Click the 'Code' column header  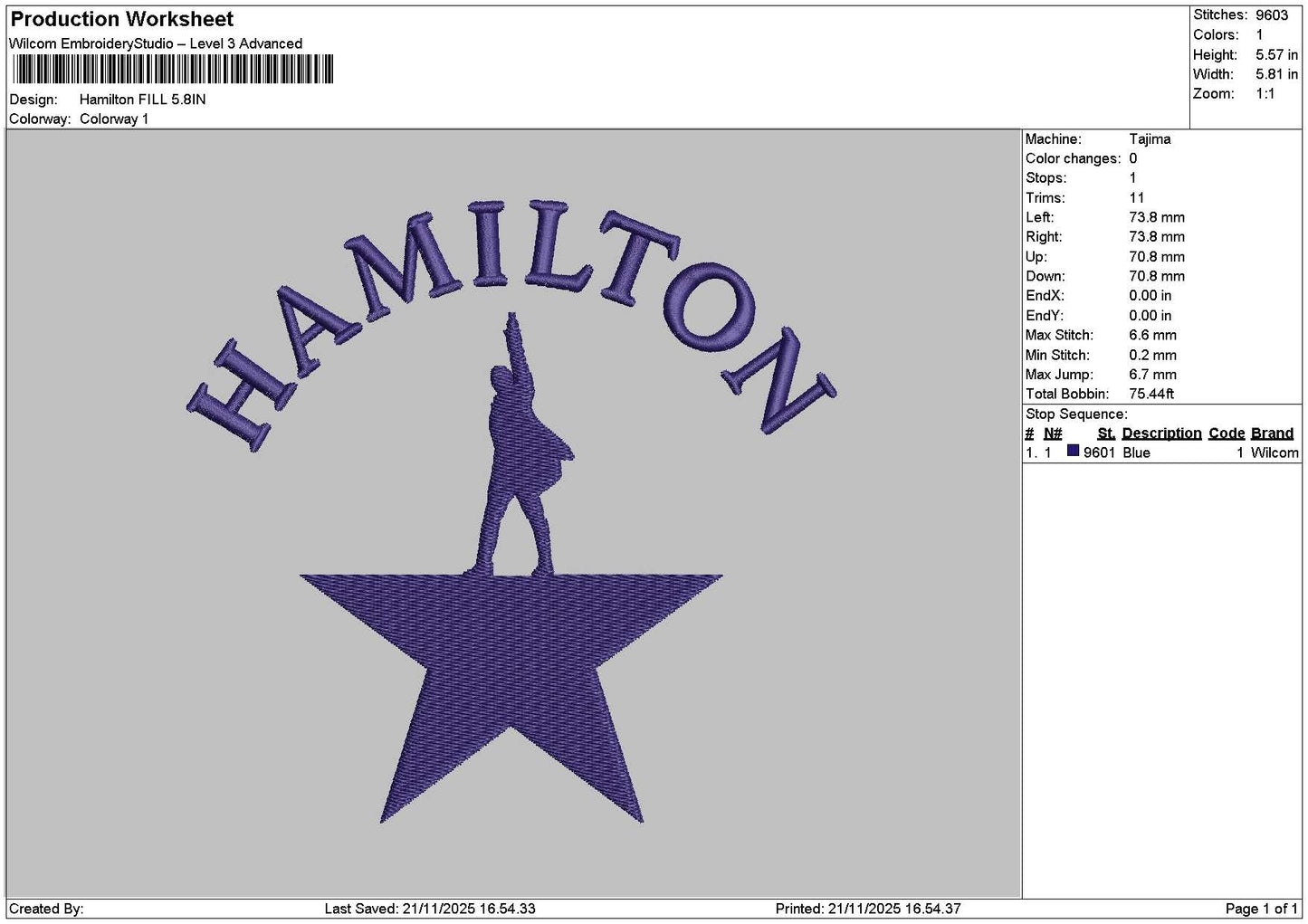[x=1227, y=433]
